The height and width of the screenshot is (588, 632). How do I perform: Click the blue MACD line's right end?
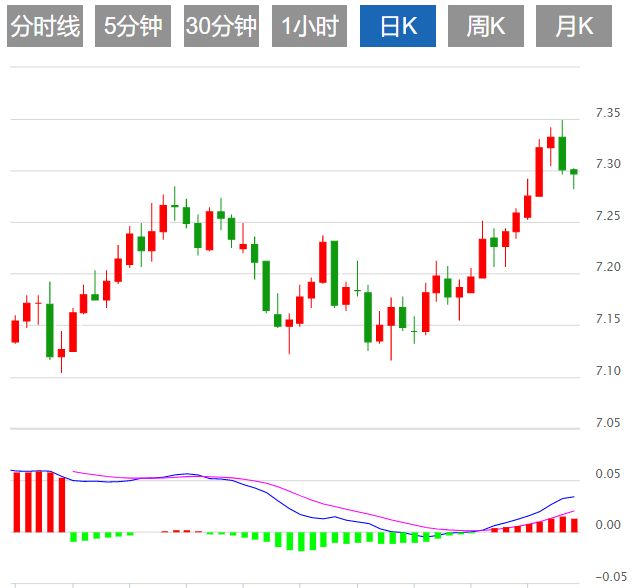pos(573,496)
